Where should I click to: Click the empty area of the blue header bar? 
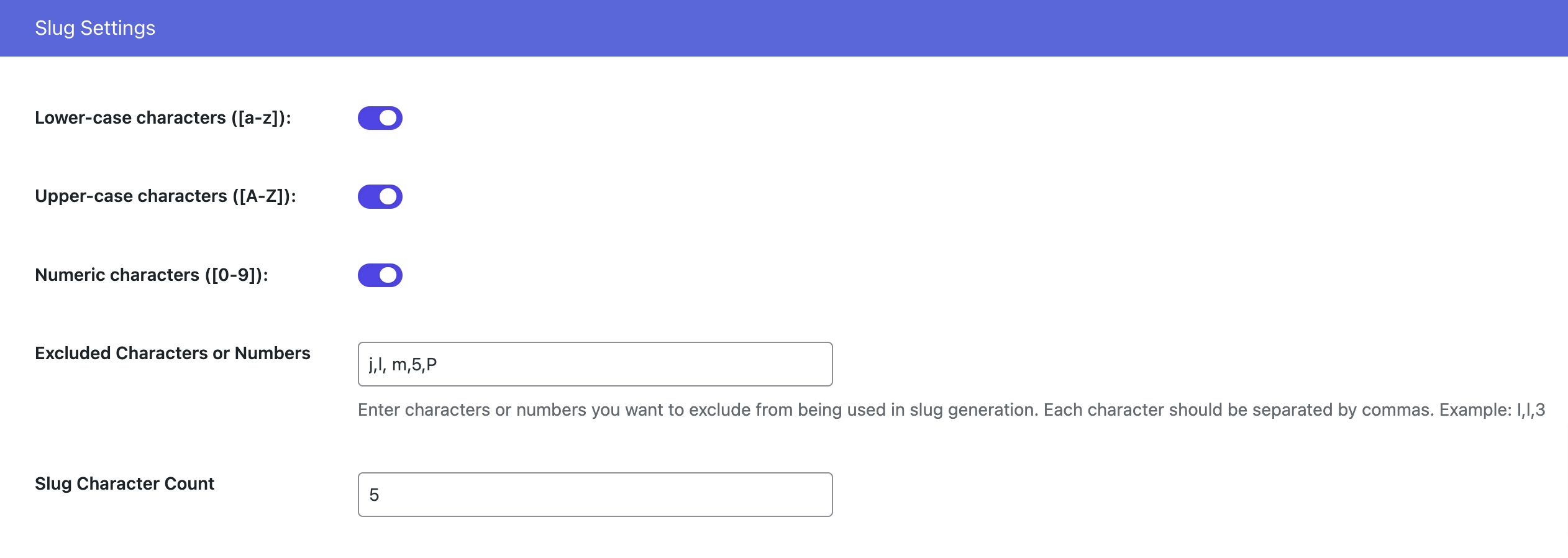click(870, 28)
